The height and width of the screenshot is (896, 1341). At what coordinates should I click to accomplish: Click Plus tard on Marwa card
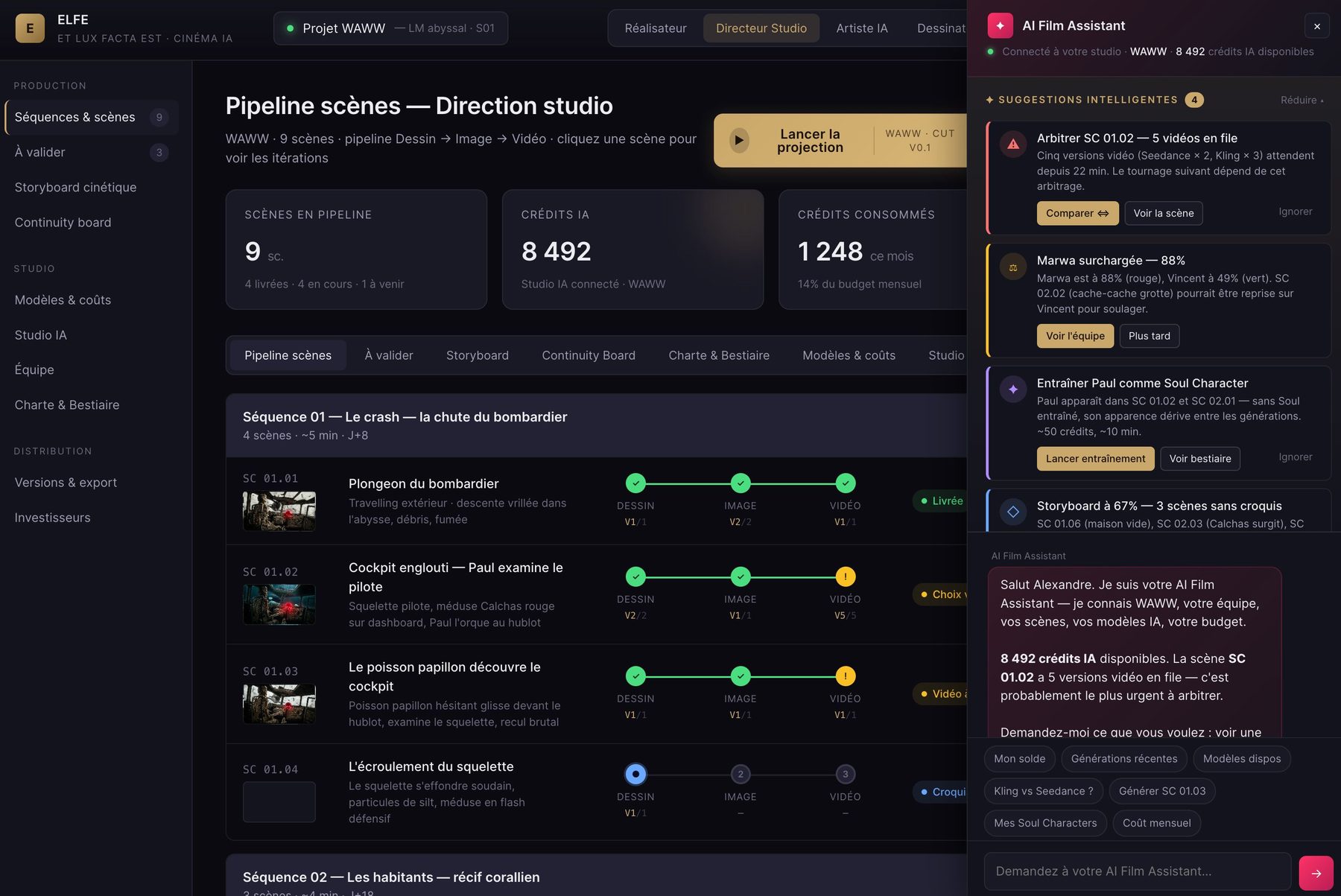(x=1150, y=336)
